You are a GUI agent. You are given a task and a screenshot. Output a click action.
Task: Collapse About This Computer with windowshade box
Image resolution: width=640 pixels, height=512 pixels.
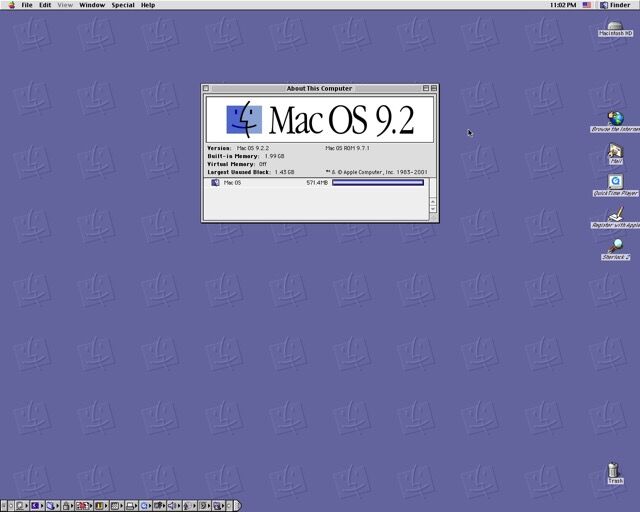pos(433,88)
